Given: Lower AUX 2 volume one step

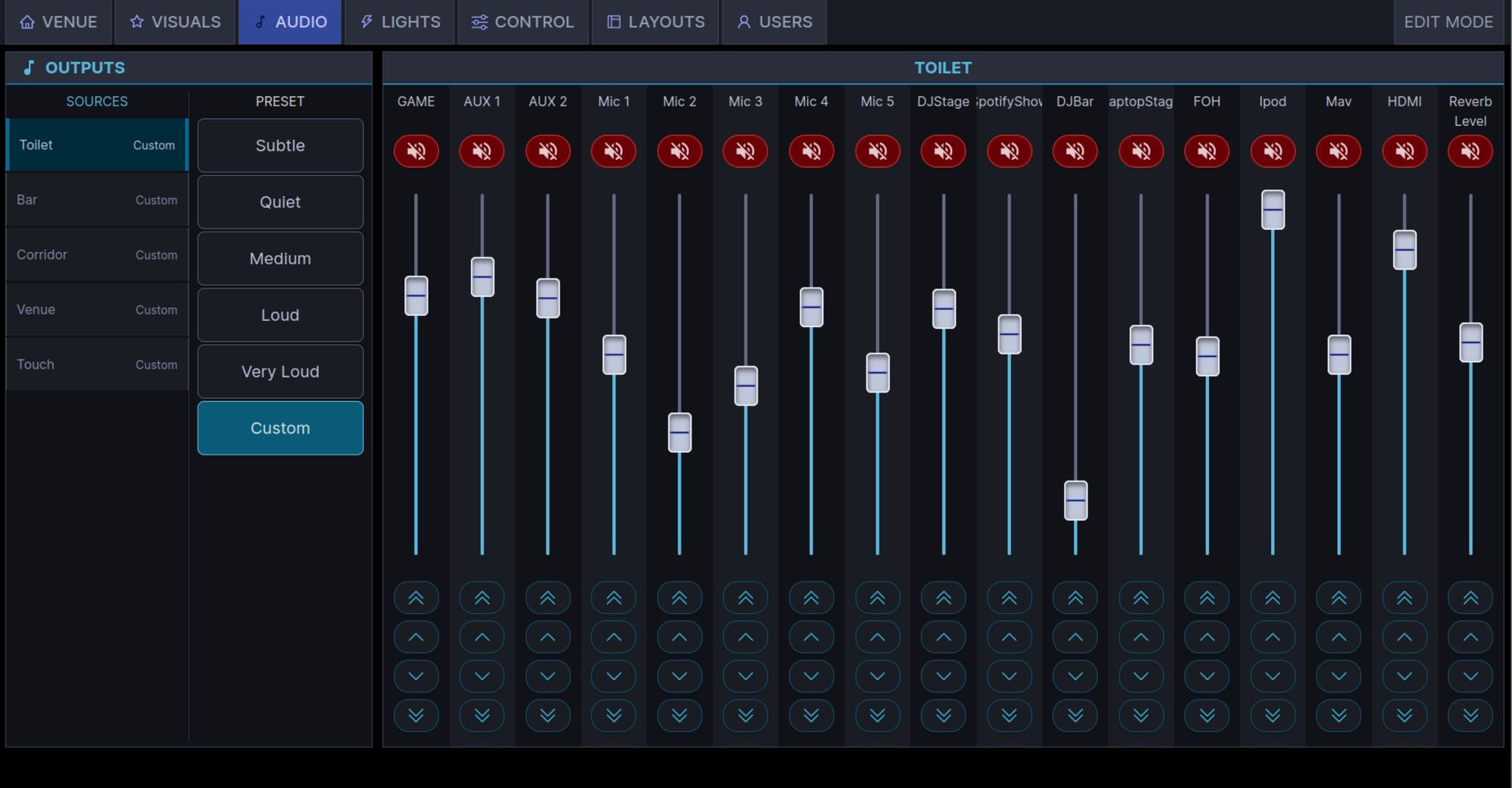Looking at the screenshot, I should coord(548,676).
